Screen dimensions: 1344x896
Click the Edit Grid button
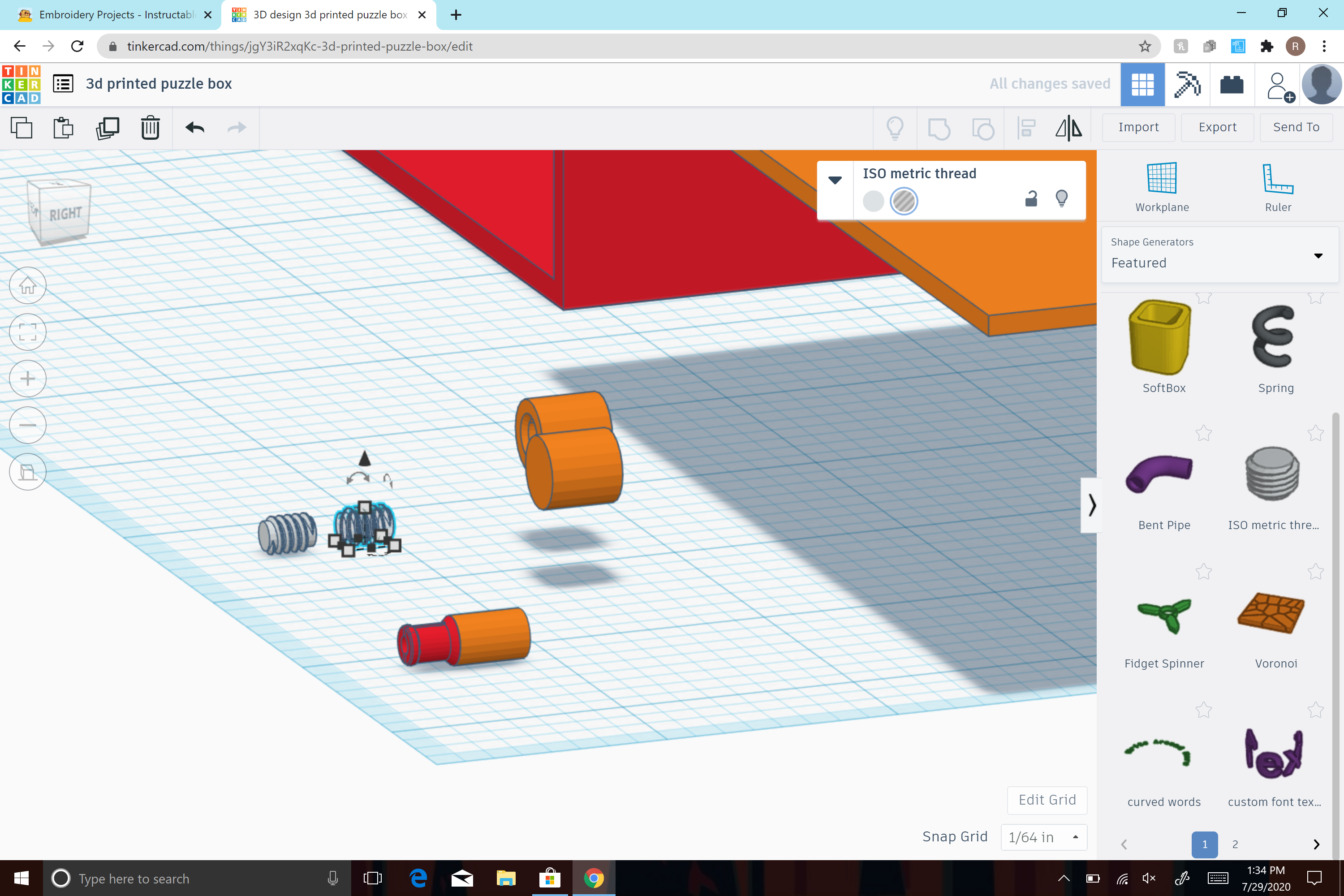click(x=1047, y=800)
